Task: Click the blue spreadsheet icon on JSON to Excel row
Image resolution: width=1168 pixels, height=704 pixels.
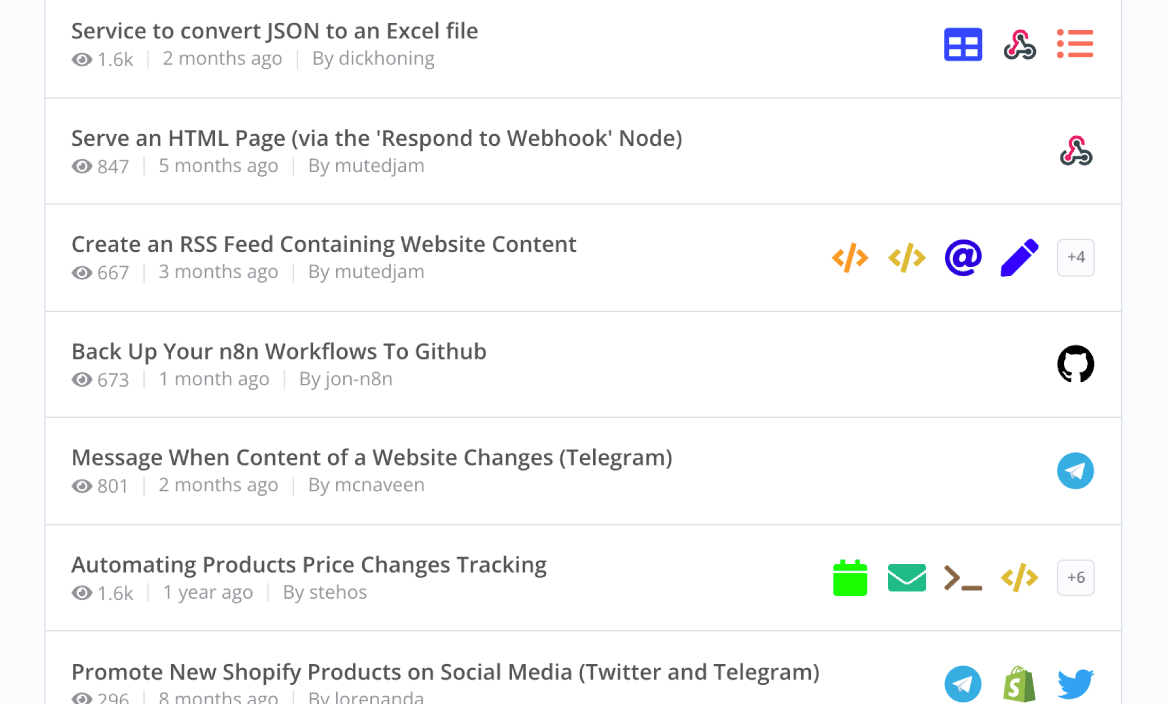Action: 962,44
